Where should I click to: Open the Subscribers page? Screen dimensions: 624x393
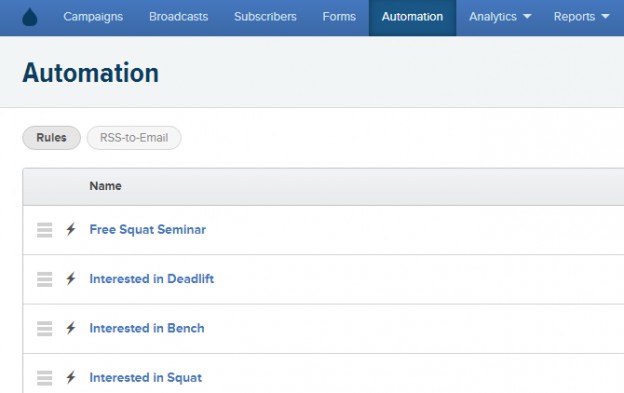pos(265,17)
